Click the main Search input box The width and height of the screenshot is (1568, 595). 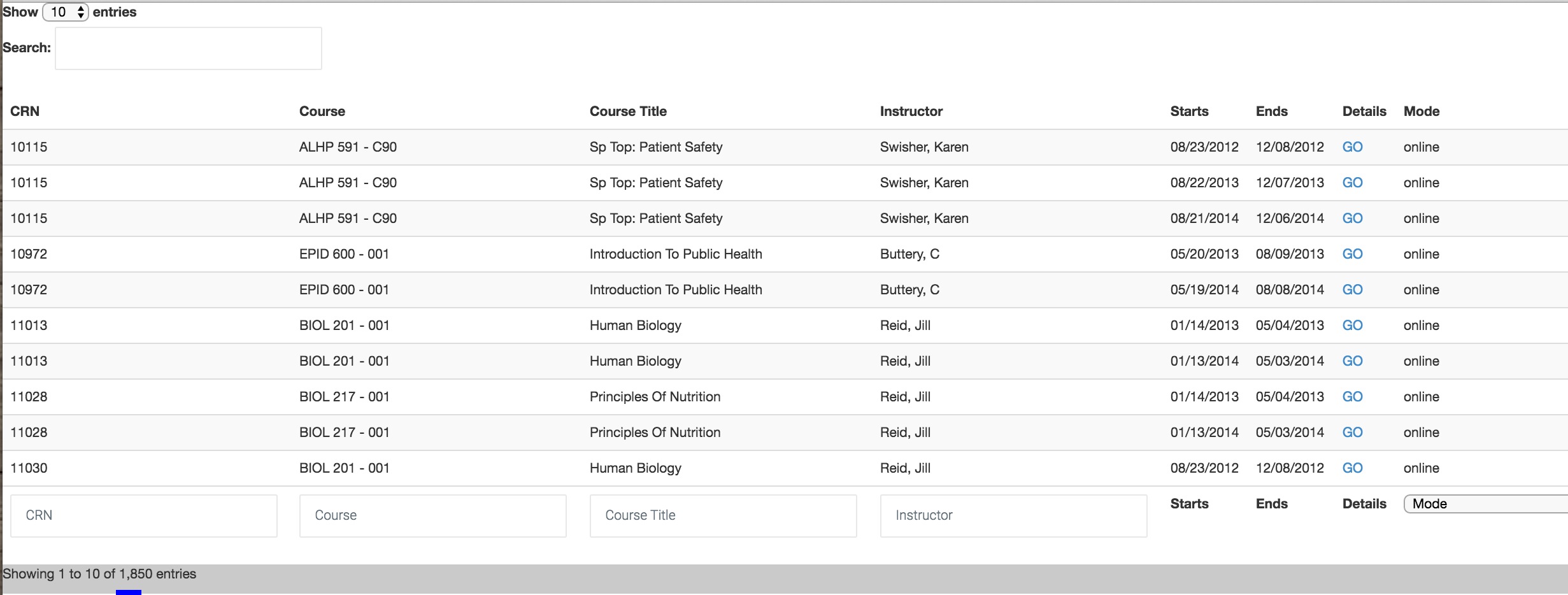[x=188, y=48]
